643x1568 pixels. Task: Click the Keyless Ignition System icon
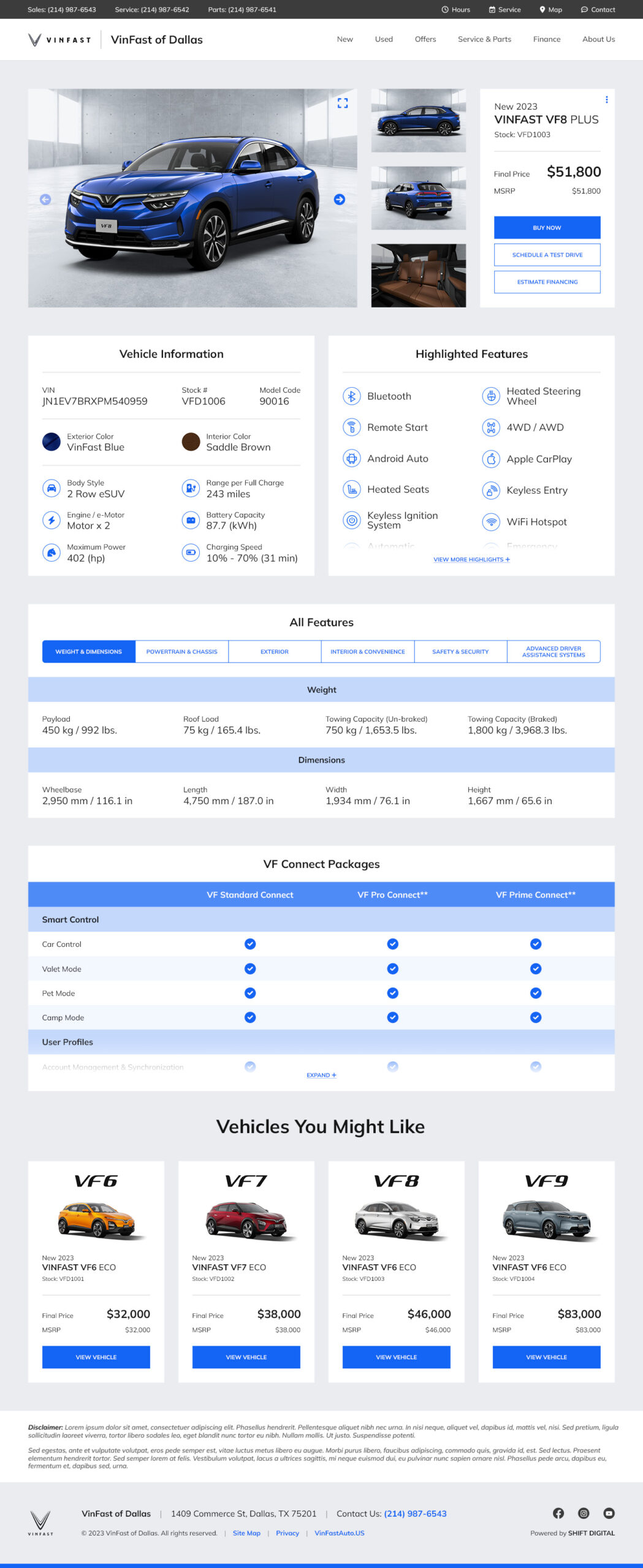[x=351, y=521]
